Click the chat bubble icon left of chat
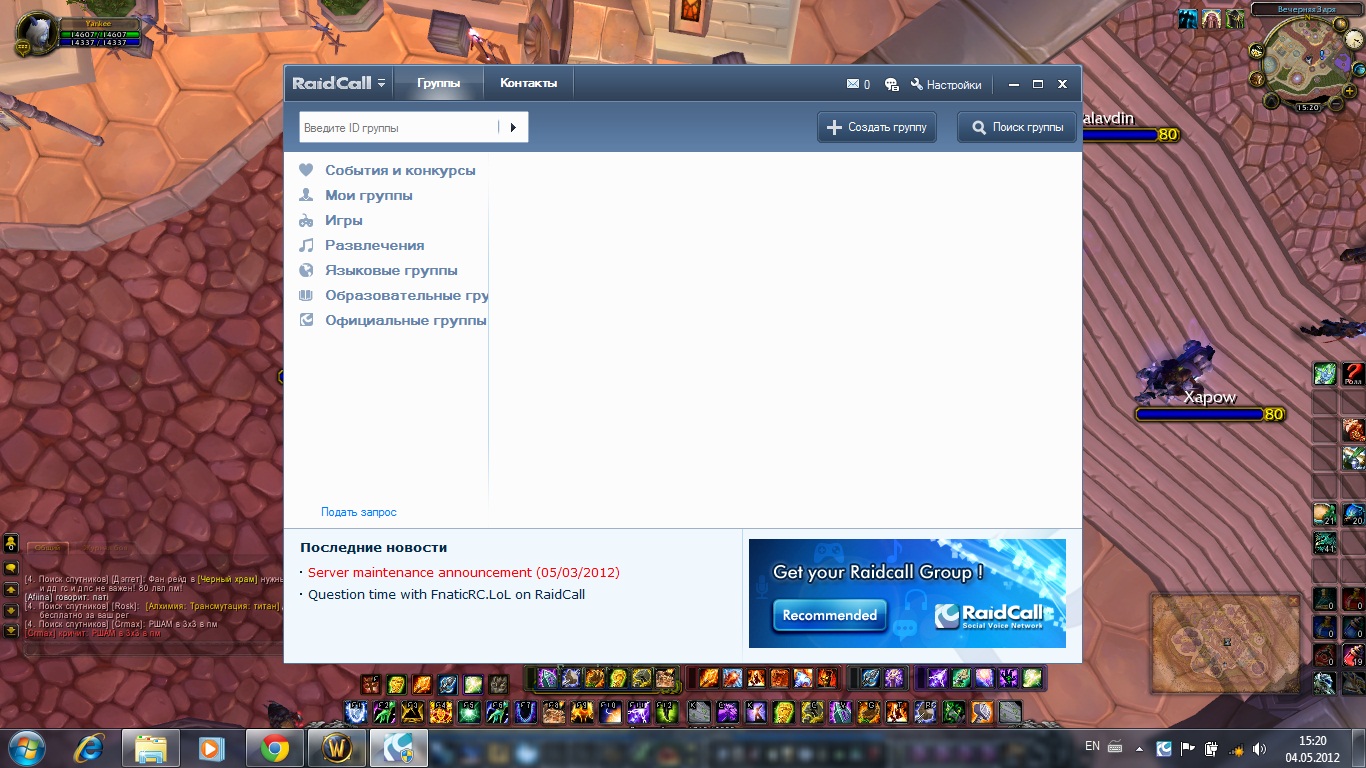Viewport: 1366px width, 768px height. [x=11, y=568]
